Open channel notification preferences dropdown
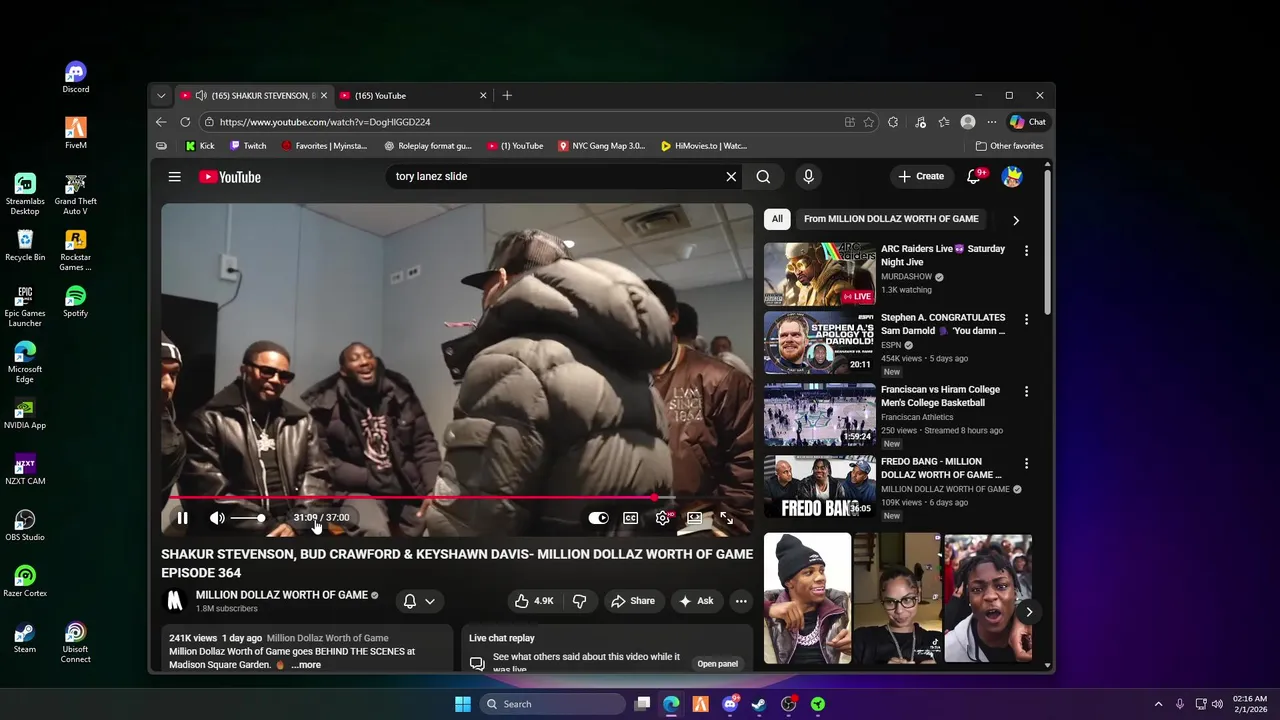Screen dimensions: 1280x720 click(x=419, y=601)
